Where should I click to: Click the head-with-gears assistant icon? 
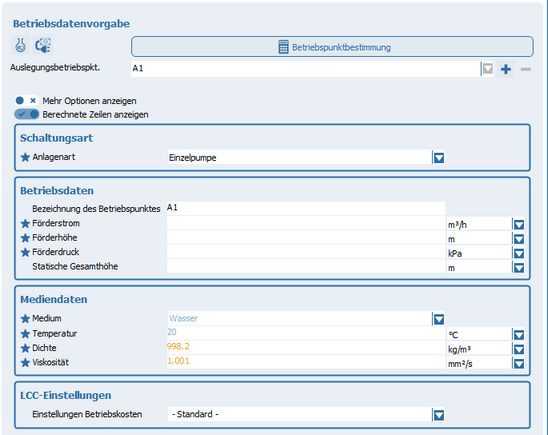43,45
